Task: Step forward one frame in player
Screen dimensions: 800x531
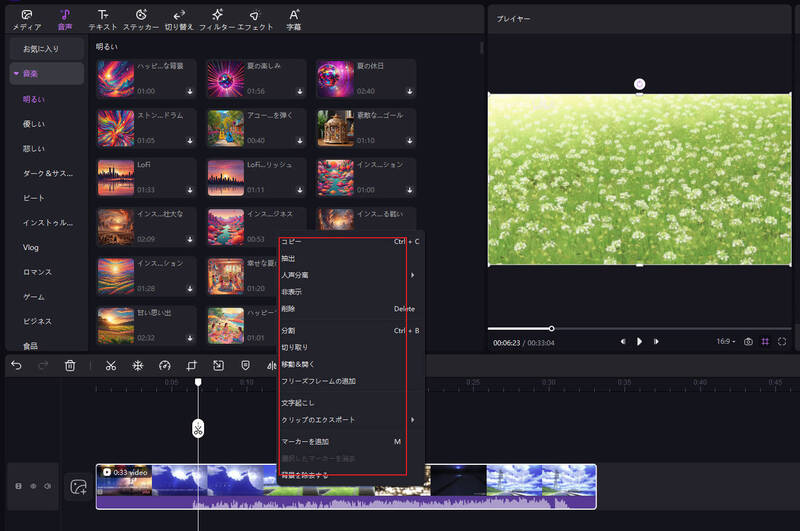Action: pyautogui.click(x=656, y=341)
